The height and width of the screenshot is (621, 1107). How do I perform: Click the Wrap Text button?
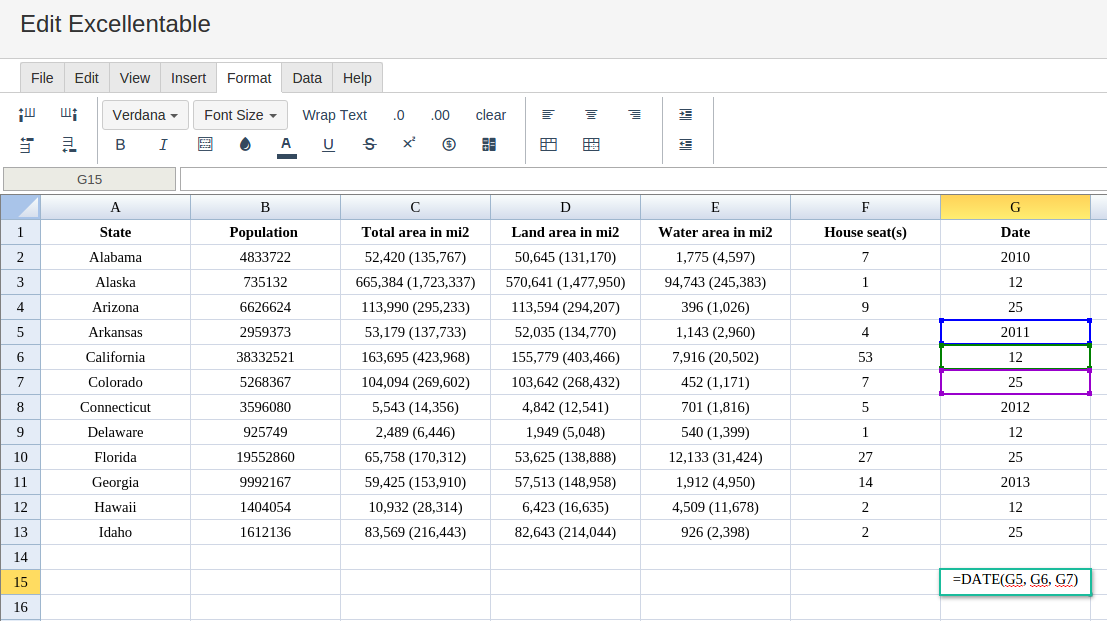[x=334, y=115]
